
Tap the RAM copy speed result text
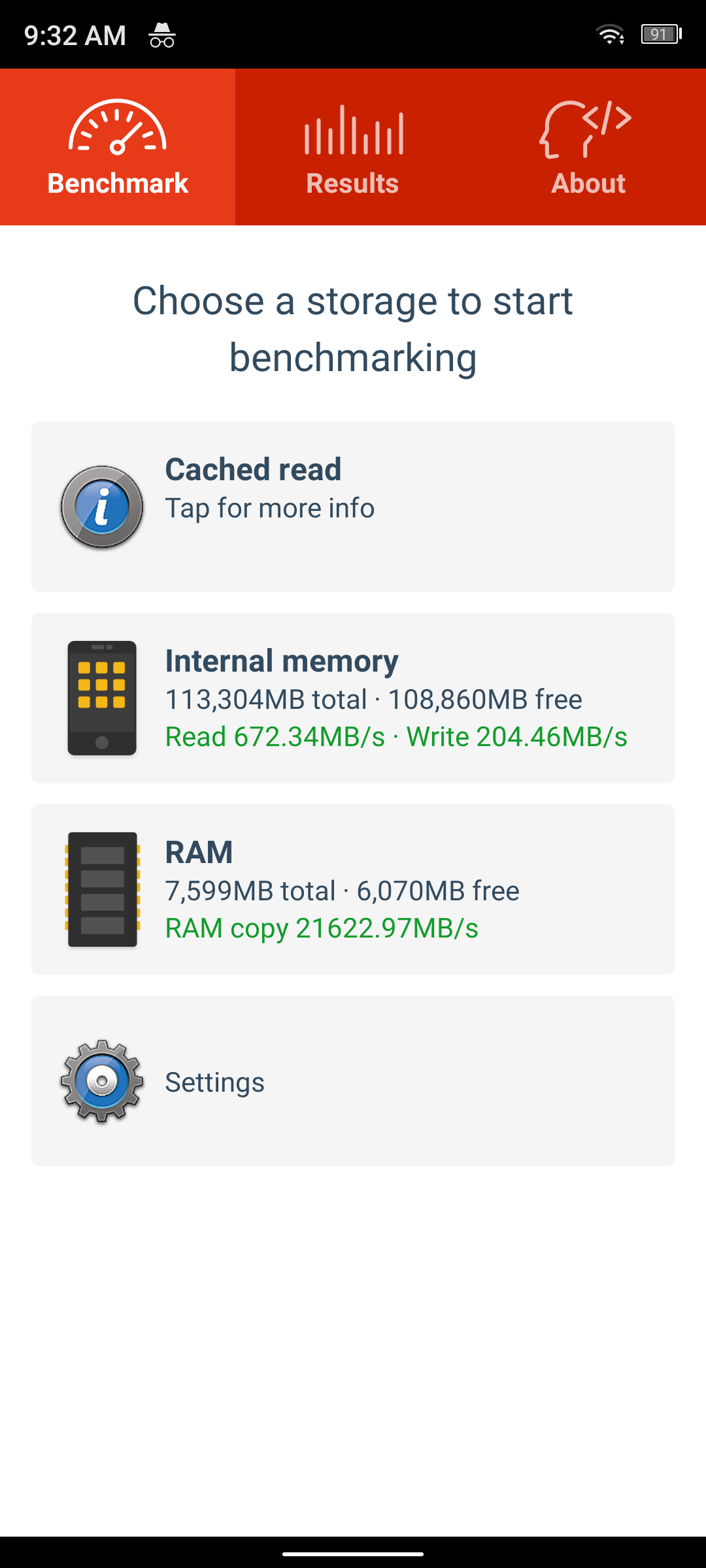(x=322, y=928)
